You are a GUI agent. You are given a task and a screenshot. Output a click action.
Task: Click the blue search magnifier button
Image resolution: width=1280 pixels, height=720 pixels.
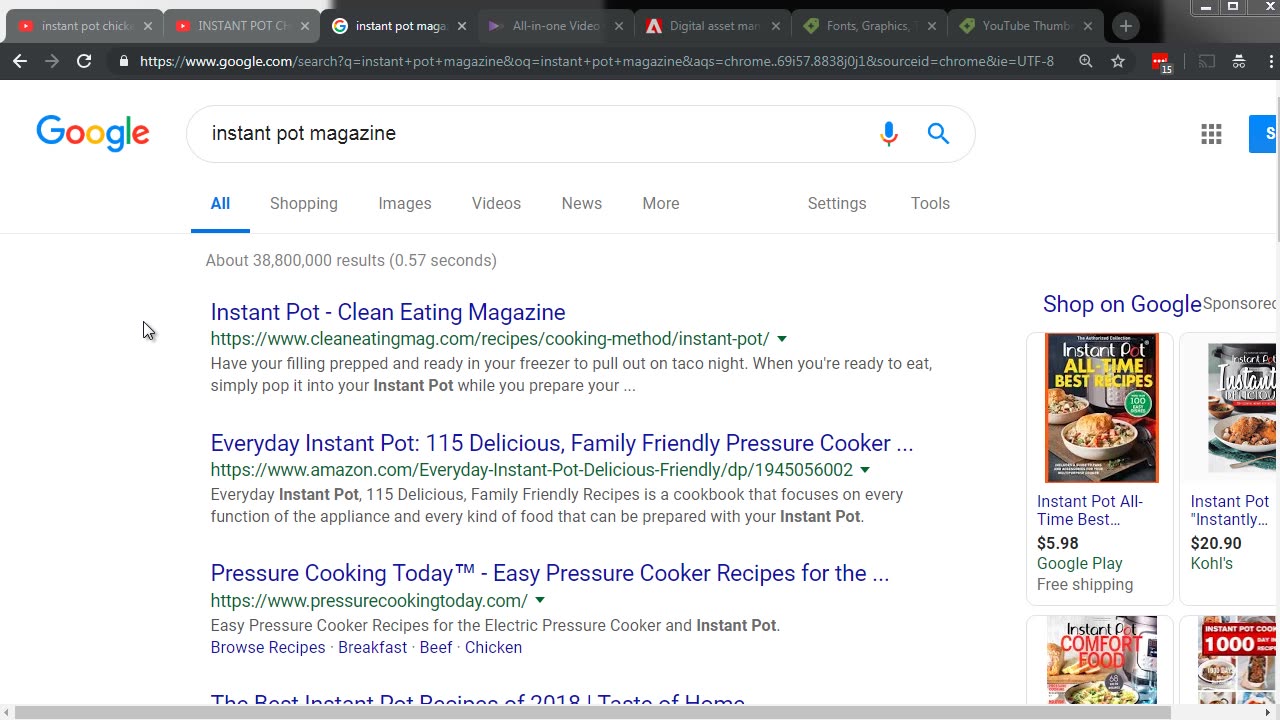[938, 133]
